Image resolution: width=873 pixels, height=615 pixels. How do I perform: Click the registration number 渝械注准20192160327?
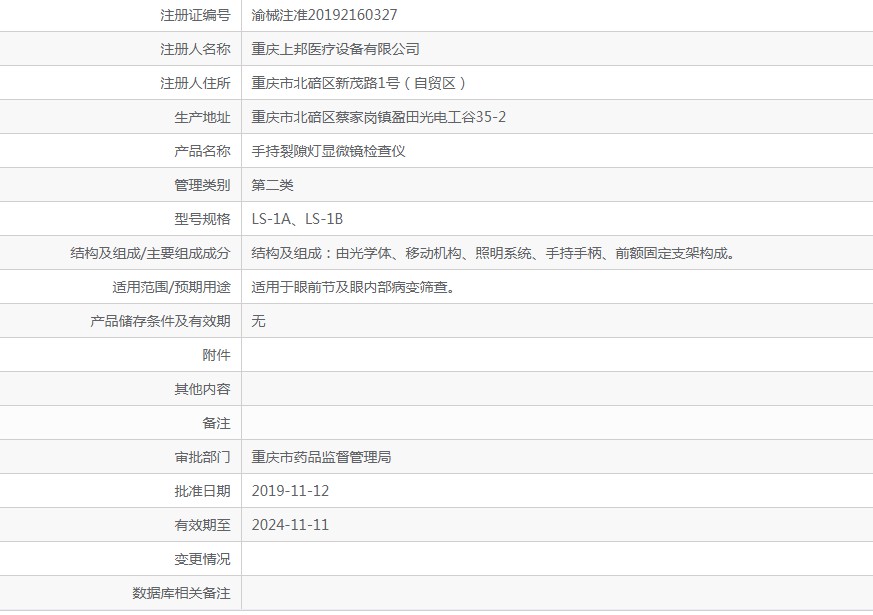[324, 15]
